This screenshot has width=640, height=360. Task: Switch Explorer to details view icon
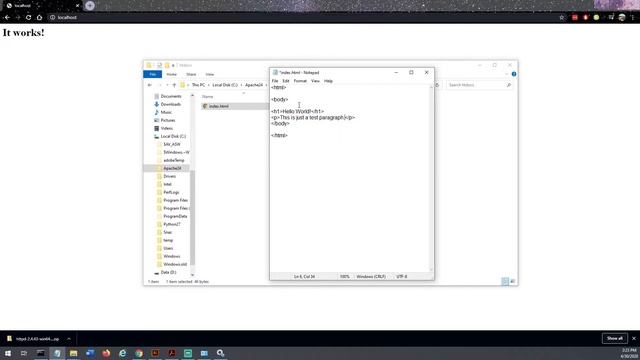pos(505,281)
